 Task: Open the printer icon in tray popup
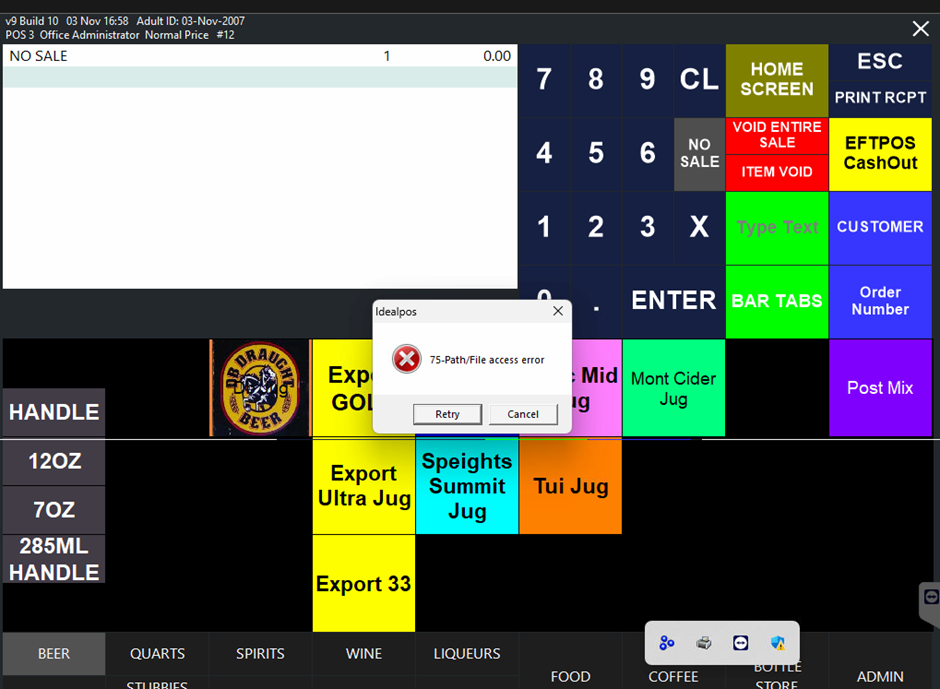(x=704, y=643)
